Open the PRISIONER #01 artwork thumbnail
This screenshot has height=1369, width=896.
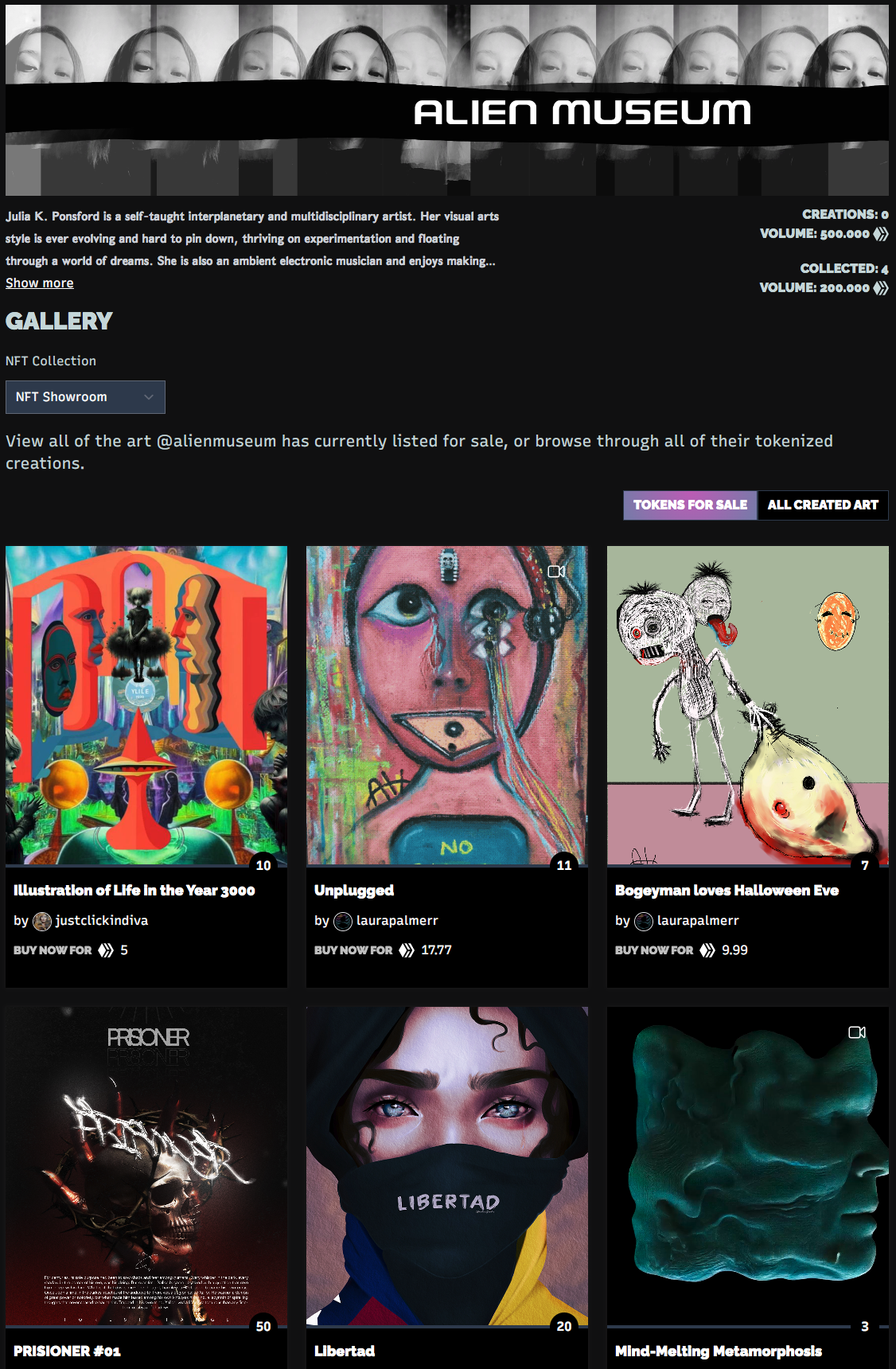click(x=146, y=1166)
